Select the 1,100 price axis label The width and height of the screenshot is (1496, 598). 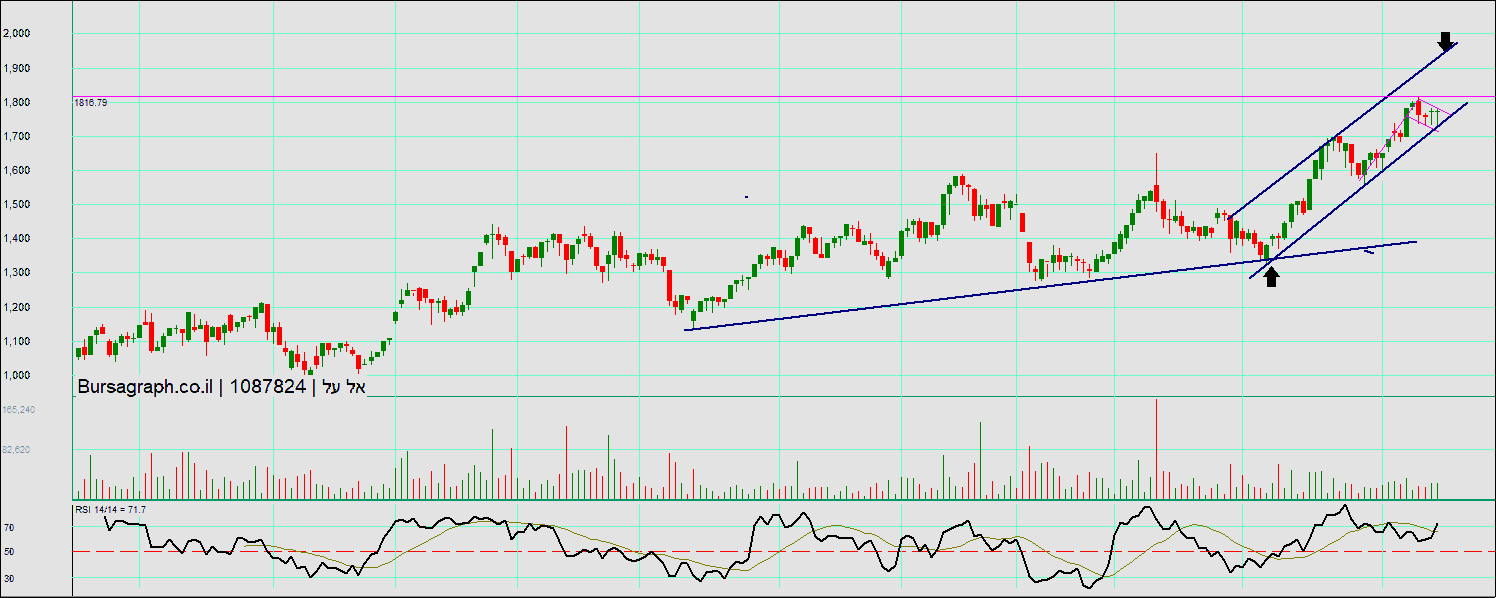(17, 341)
